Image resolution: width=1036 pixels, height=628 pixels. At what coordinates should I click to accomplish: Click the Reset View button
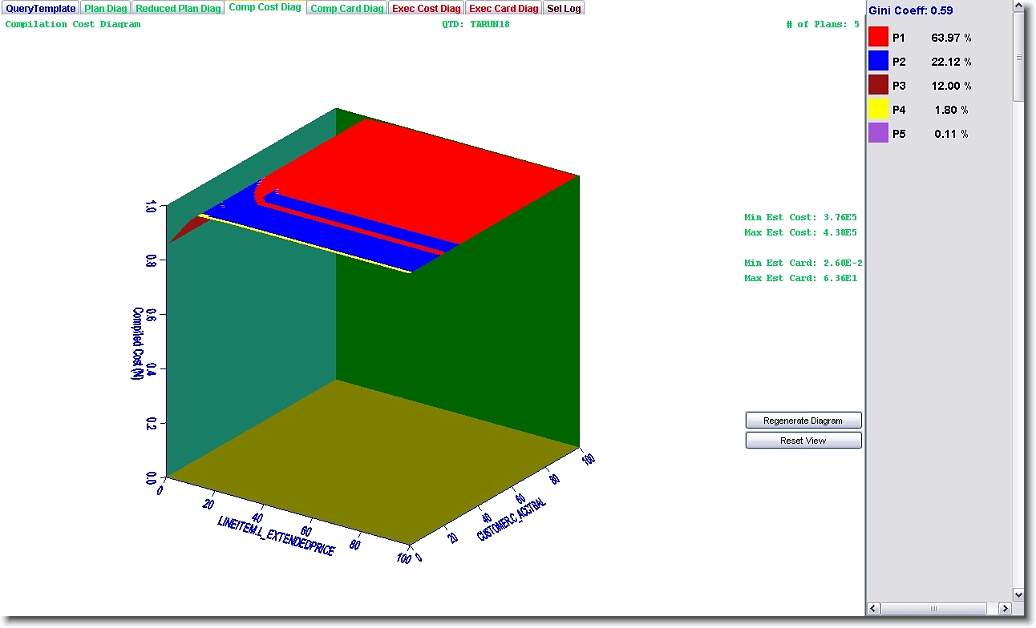tap(803, 441)
